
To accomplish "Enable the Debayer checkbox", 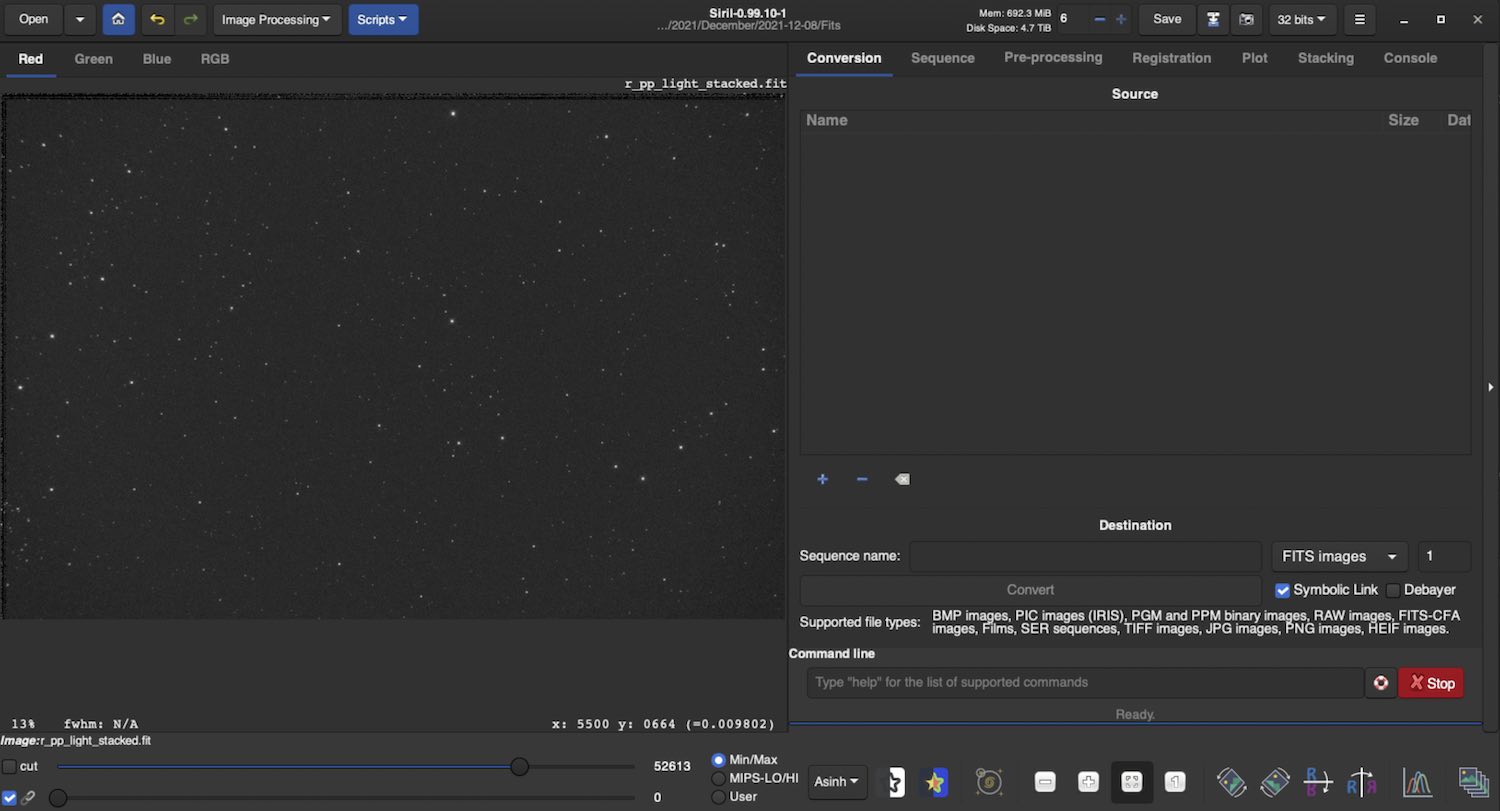I will coord(1393,590).
